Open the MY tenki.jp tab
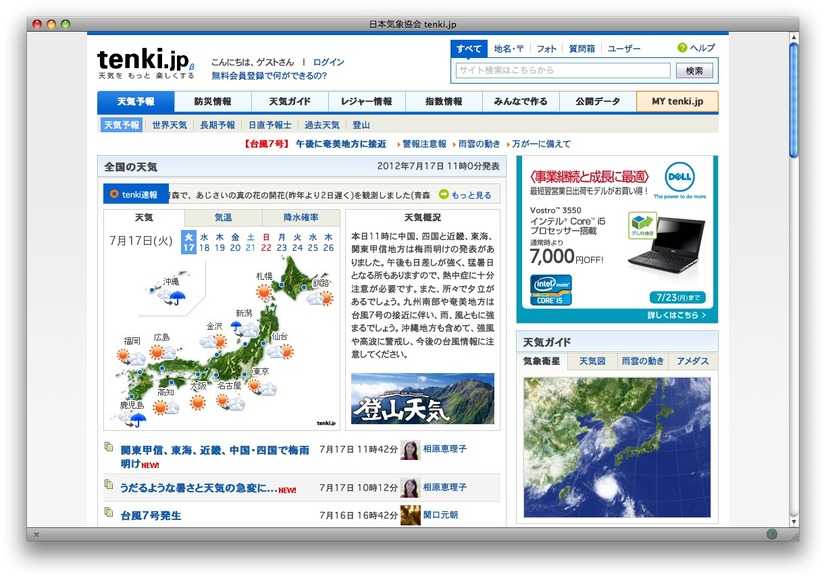 point(677,102)
